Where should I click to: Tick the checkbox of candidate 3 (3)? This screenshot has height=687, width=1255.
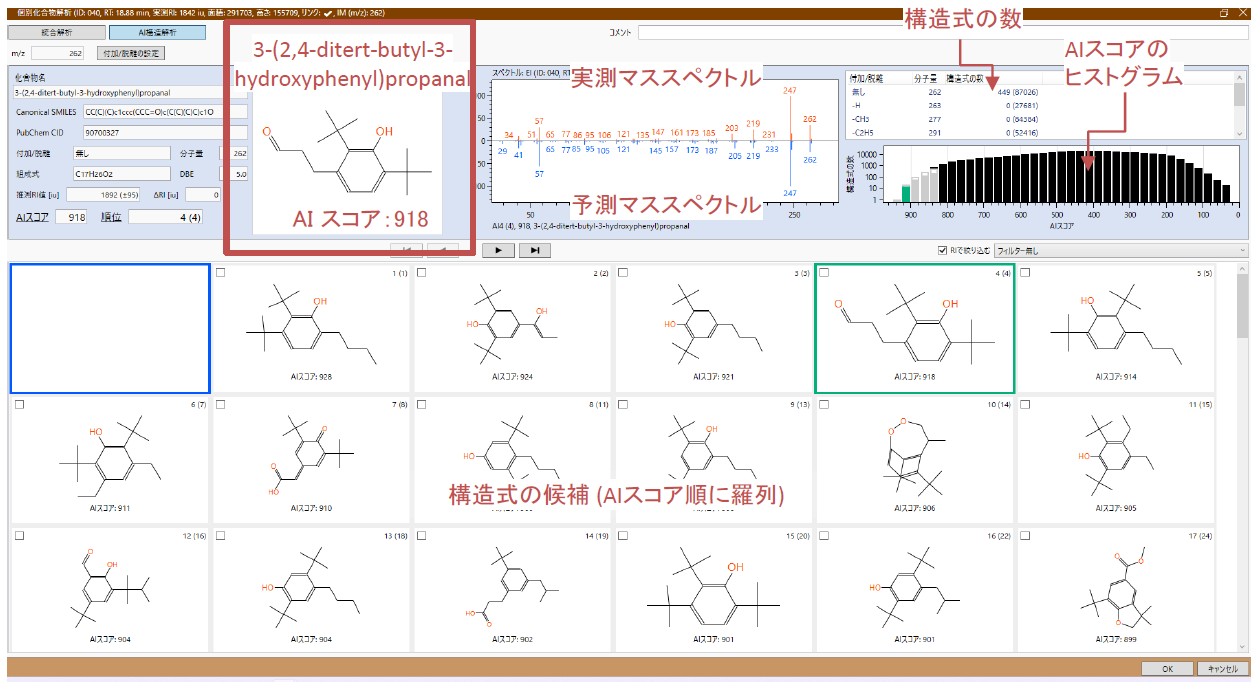coord(622,273)
